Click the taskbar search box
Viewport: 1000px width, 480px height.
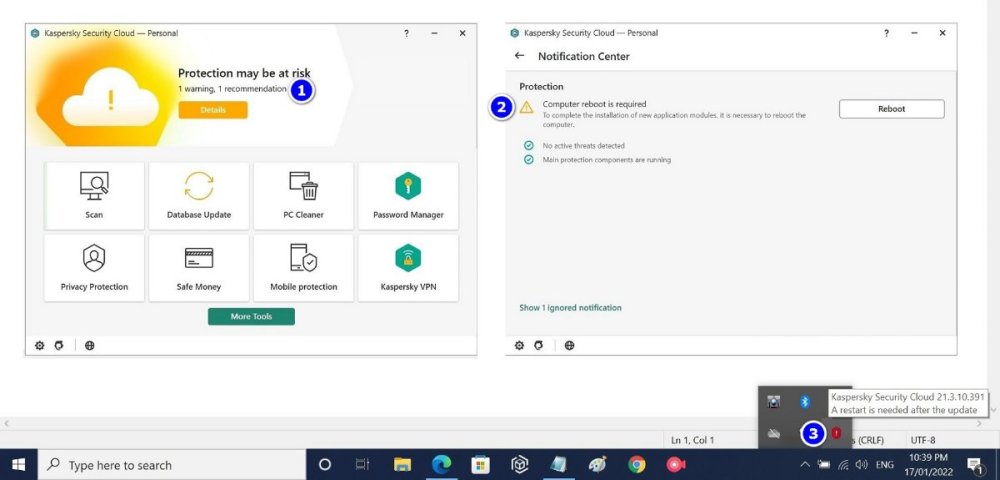[x=172, y=465]
